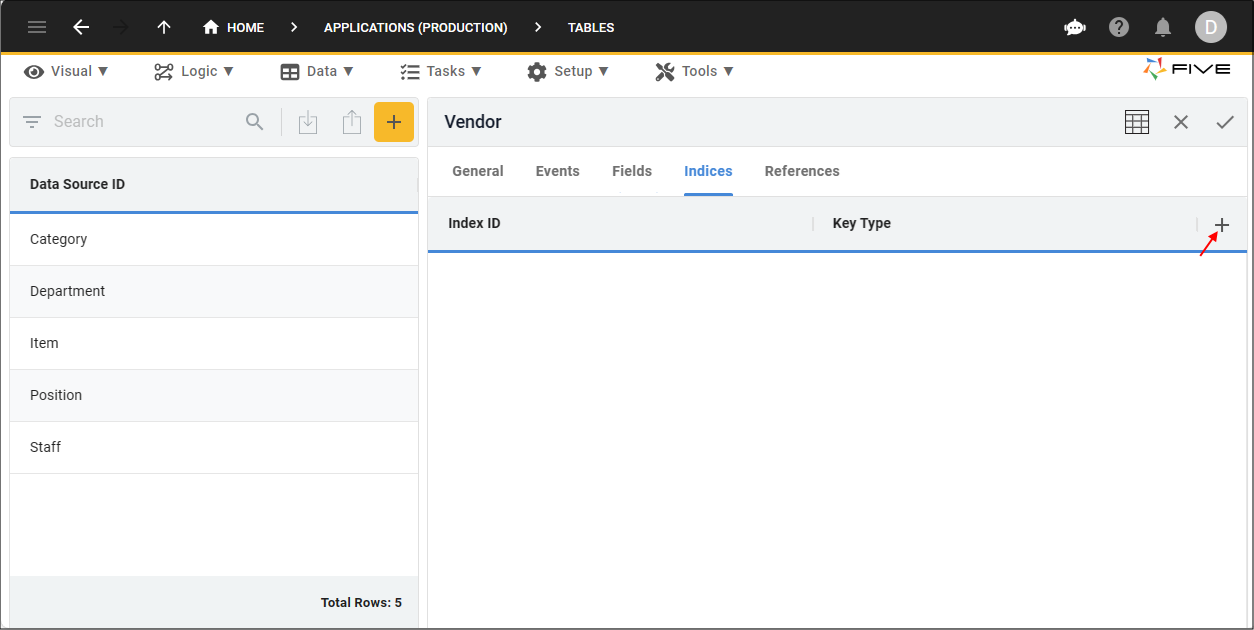Image resolution: width=1254 pixels, height=630 pixels.
Task: Switch to the Fields tab
Action: pos(632,171)
